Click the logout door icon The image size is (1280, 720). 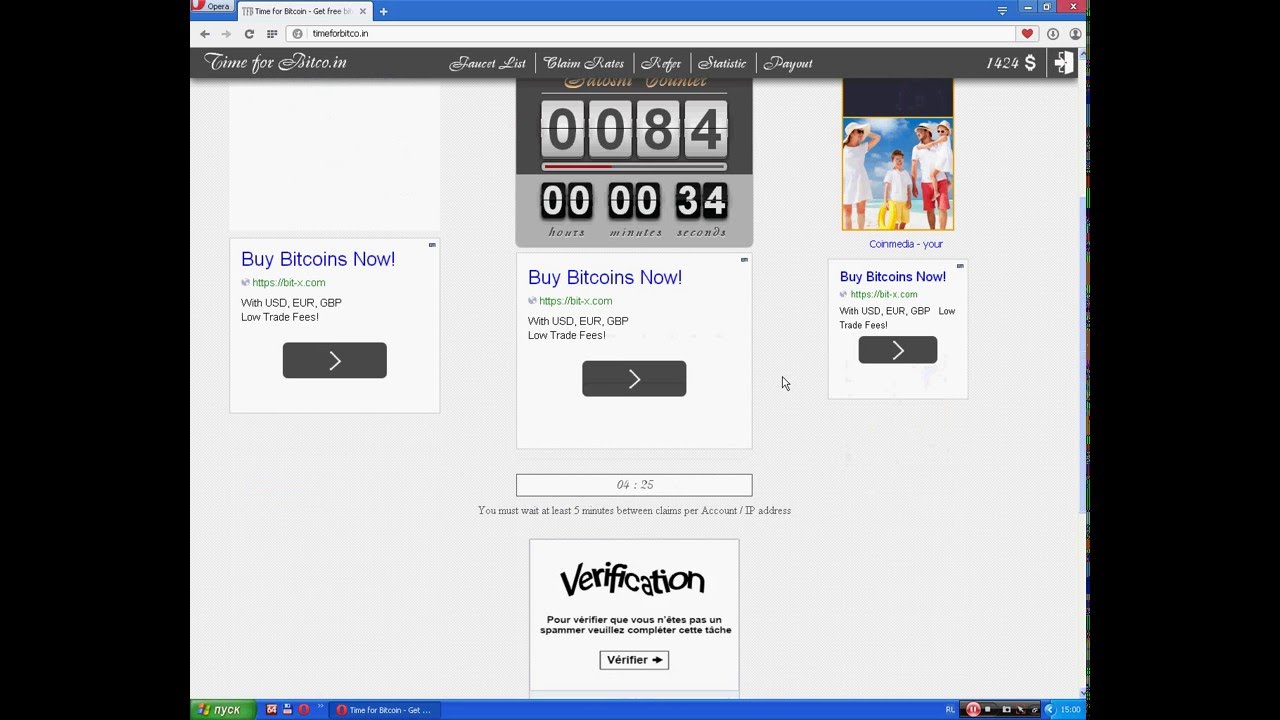1064,63
